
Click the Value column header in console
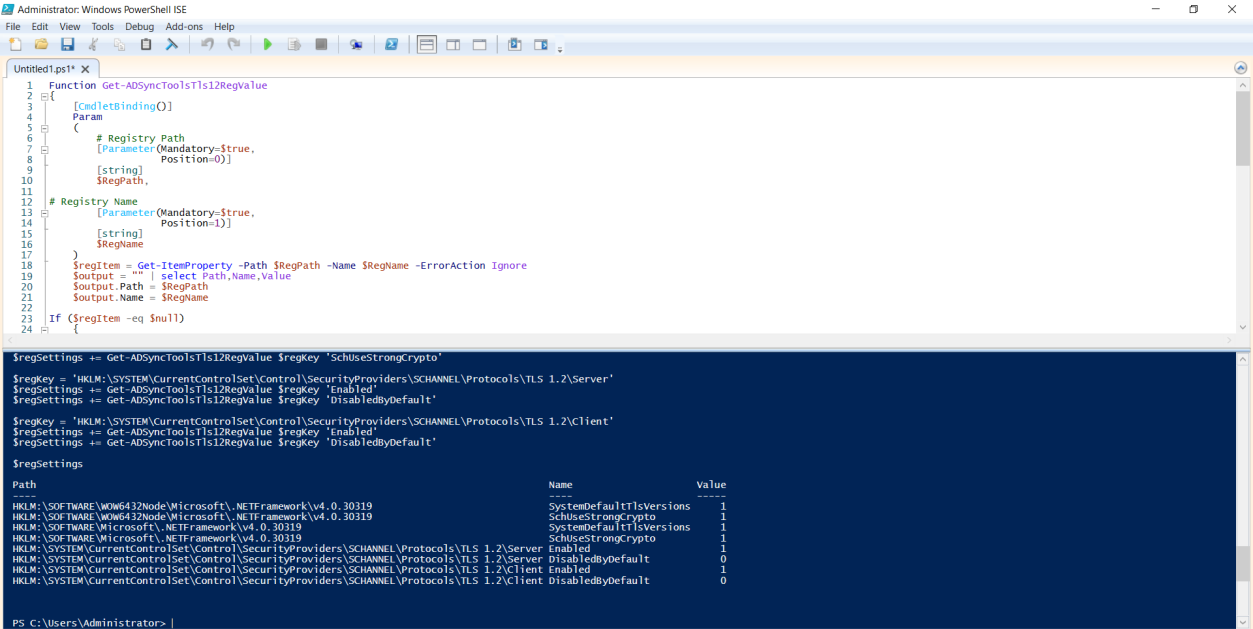pyautogui.click(x=711, y=485)
